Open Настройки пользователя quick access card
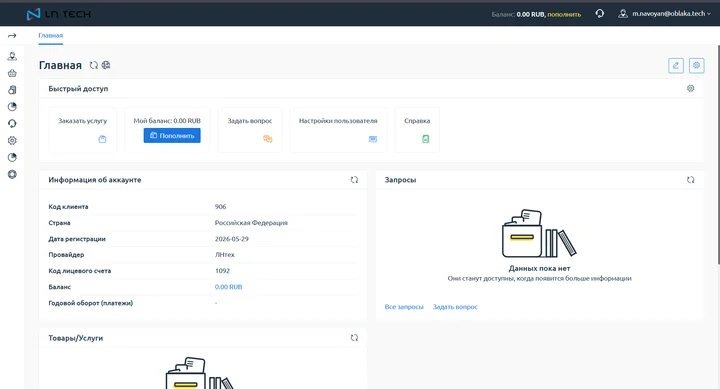Screen dimensions: 720x389 (338, 130)
